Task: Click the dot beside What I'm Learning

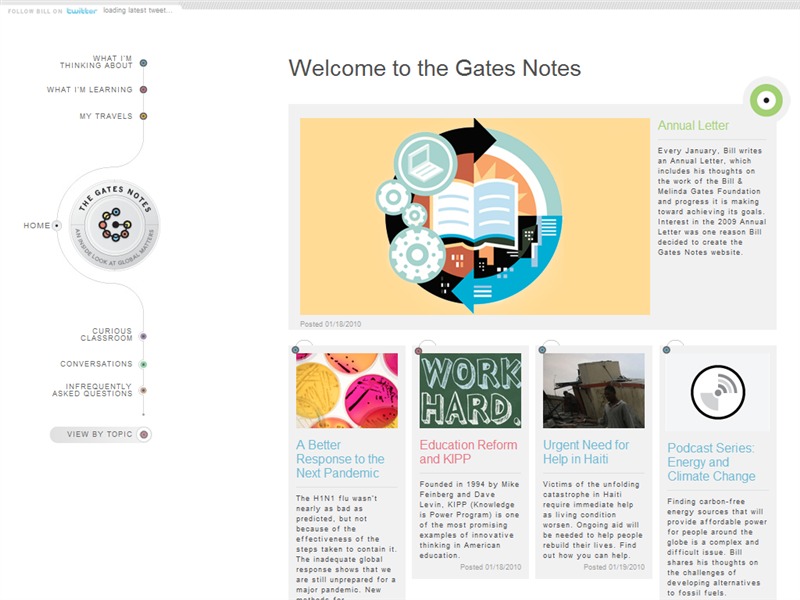Action: (x=143, y=89)
